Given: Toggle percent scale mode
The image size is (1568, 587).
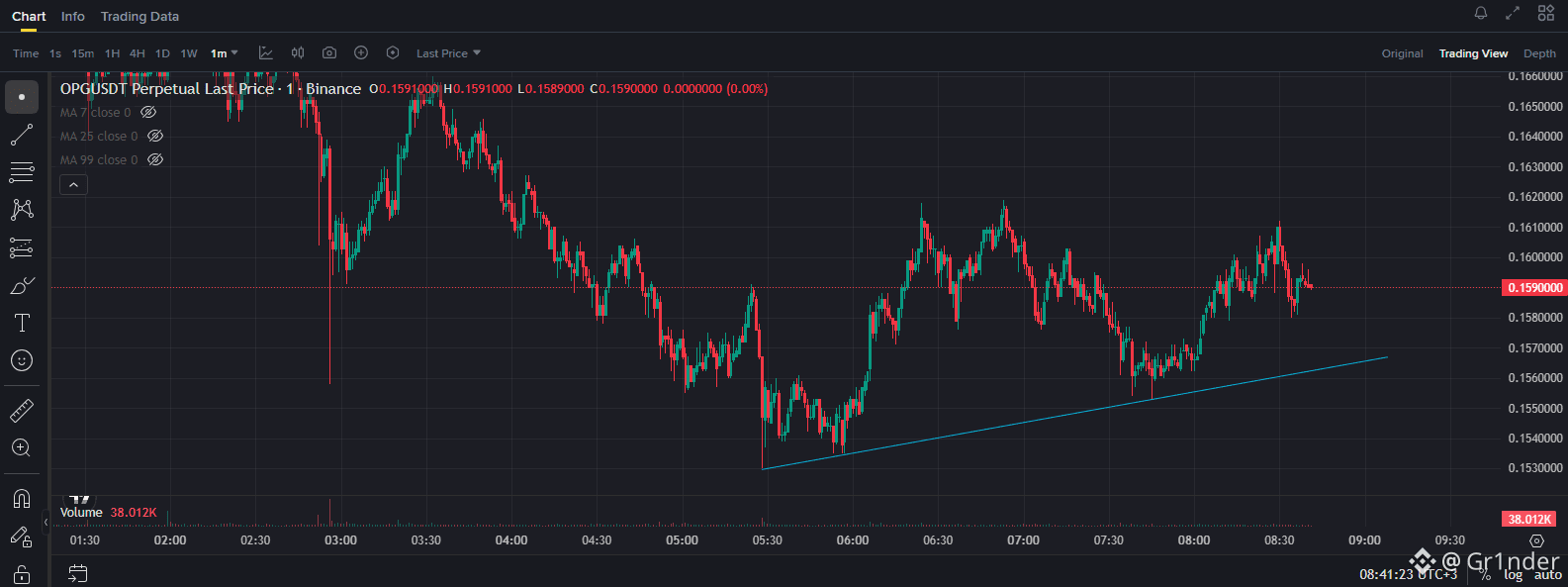Looking at the screenshot, I should click(x=1485, y=574).
